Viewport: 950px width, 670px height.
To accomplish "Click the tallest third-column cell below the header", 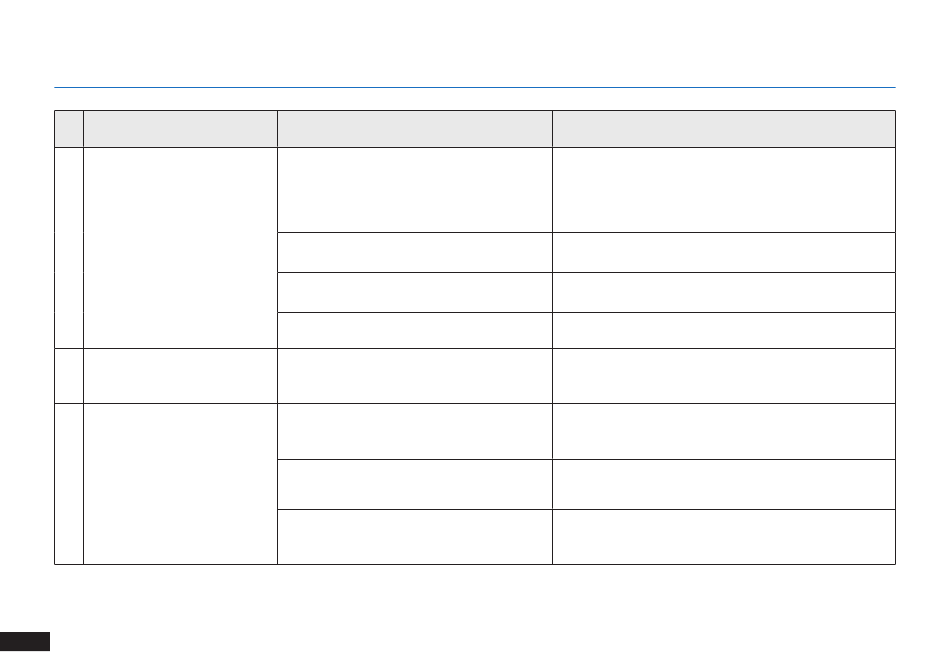I will click(415, 190).
